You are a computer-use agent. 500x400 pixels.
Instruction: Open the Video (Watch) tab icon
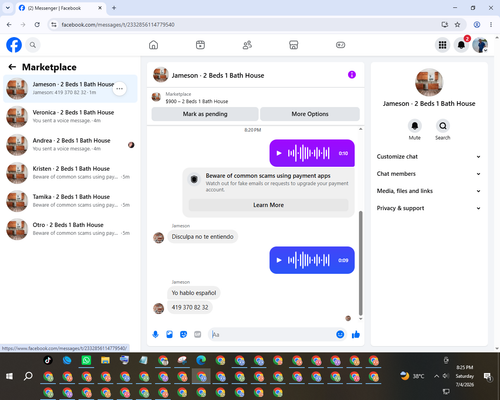coord(200,45)
